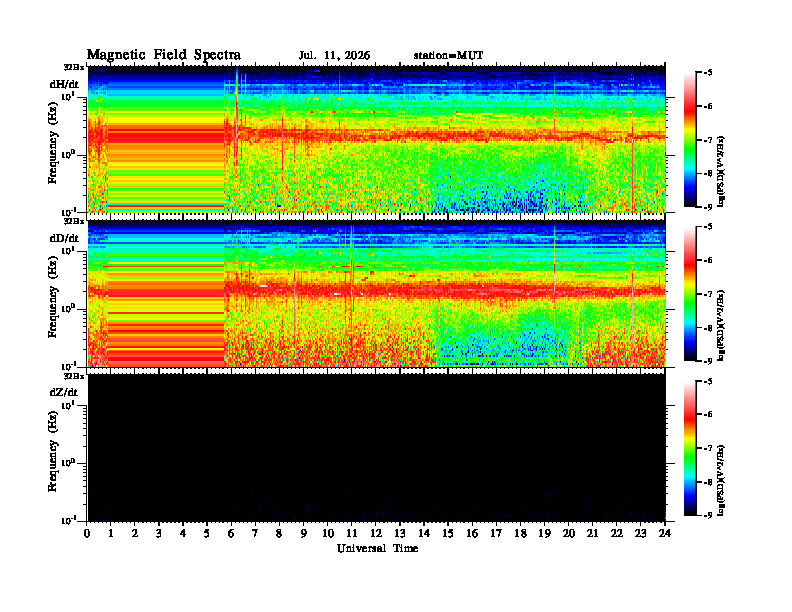
Task: Click the black dZ/dt spectrogram plot area
Action: coord(377,447)
